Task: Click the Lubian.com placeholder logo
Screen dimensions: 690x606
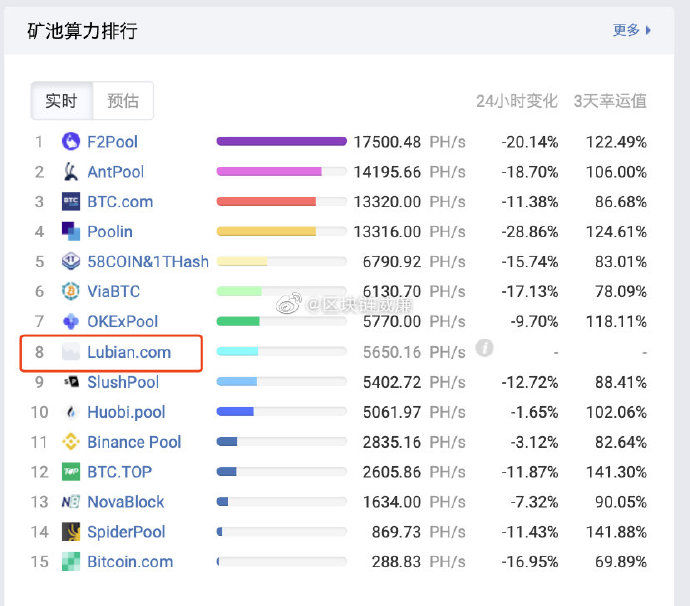Action: coord(71,352)
